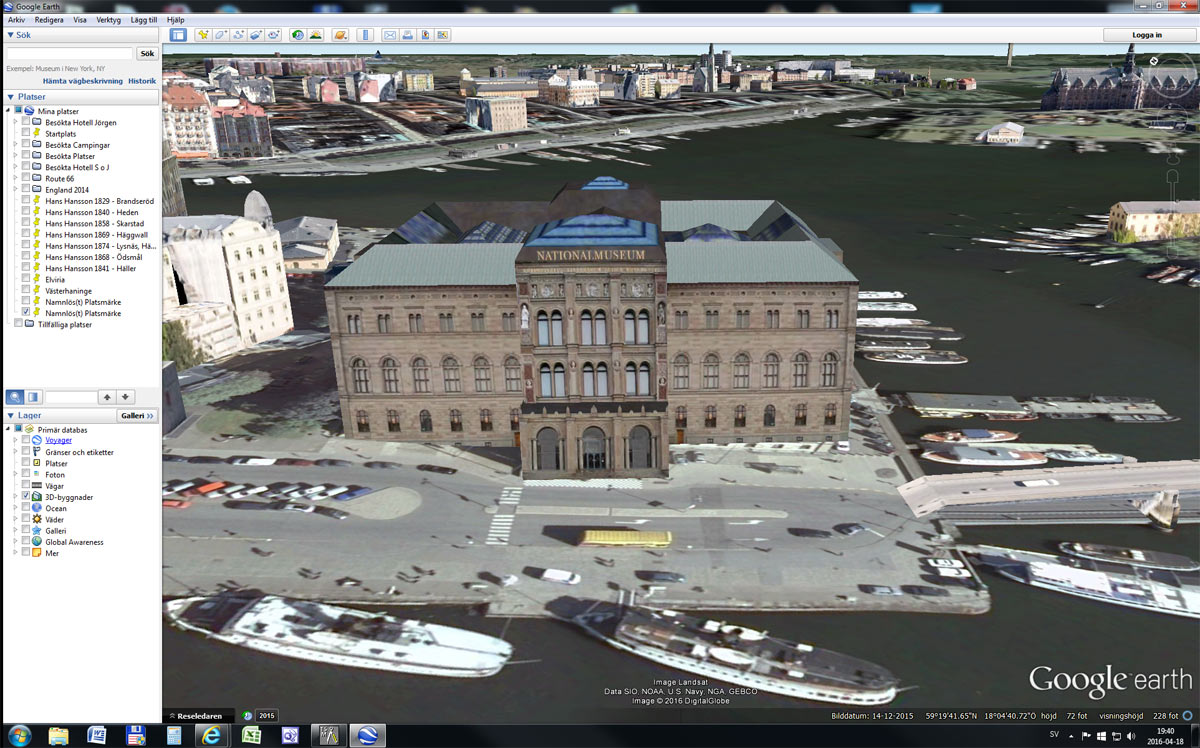
Task: Expand the Mer layer group
Action: [x=15, y=553]
